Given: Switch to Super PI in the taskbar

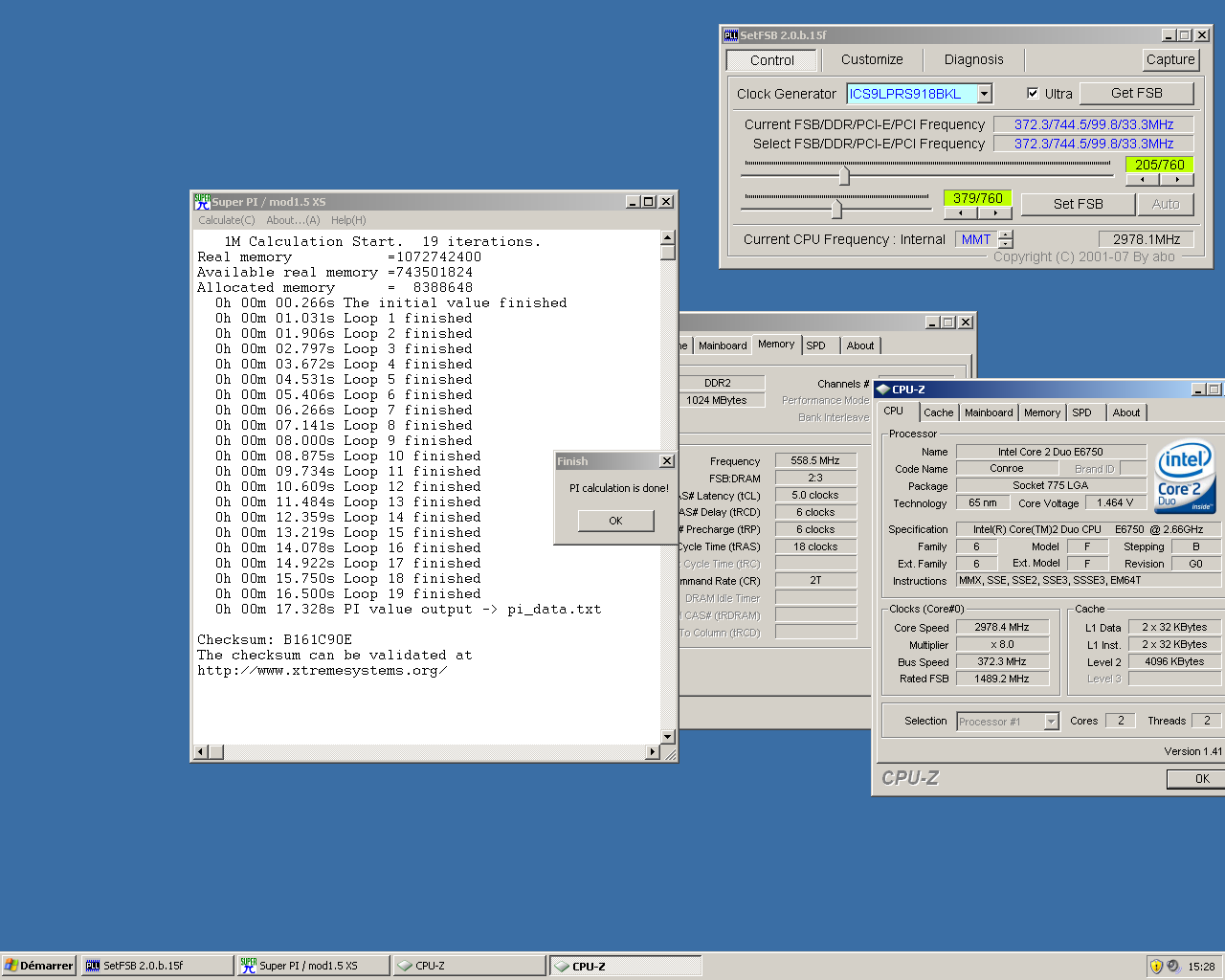Looking at the screenshot, I should coord(313,966).
